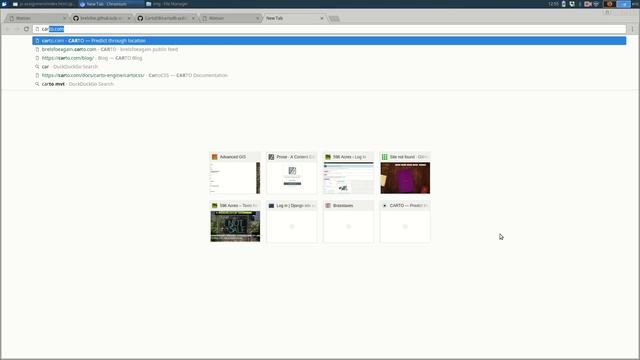Open the Log in Django site thumbnail
Screen dimensions: 640x360
(292, 222)
